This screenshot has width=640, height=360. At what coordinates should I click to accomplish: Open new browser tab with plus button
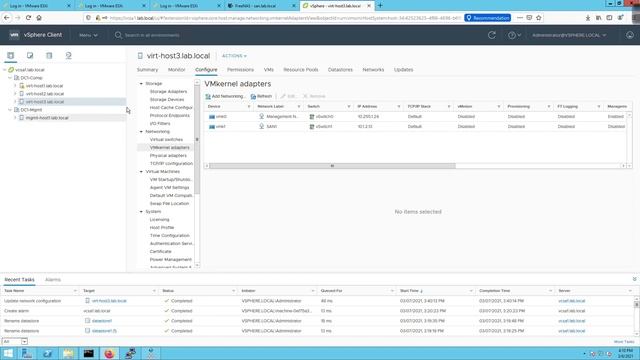coord(380,6)
